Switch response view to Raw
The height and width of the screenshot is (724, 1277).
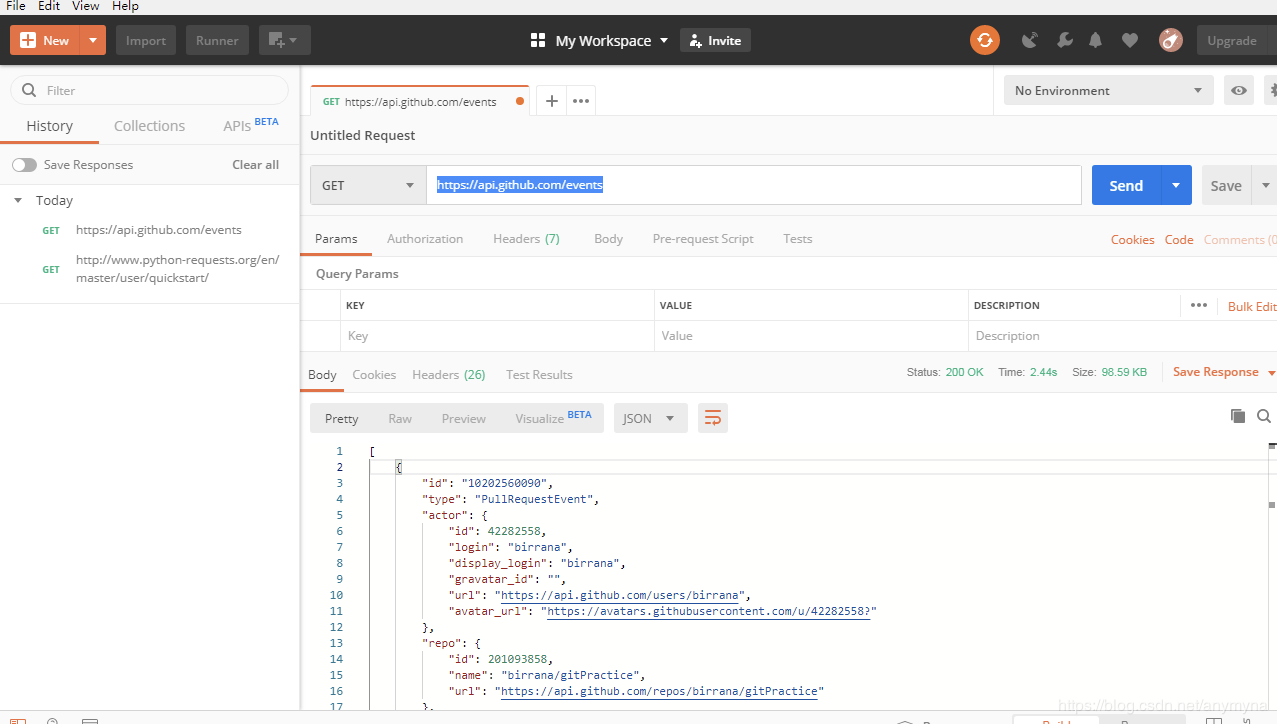tap(400, 419)
